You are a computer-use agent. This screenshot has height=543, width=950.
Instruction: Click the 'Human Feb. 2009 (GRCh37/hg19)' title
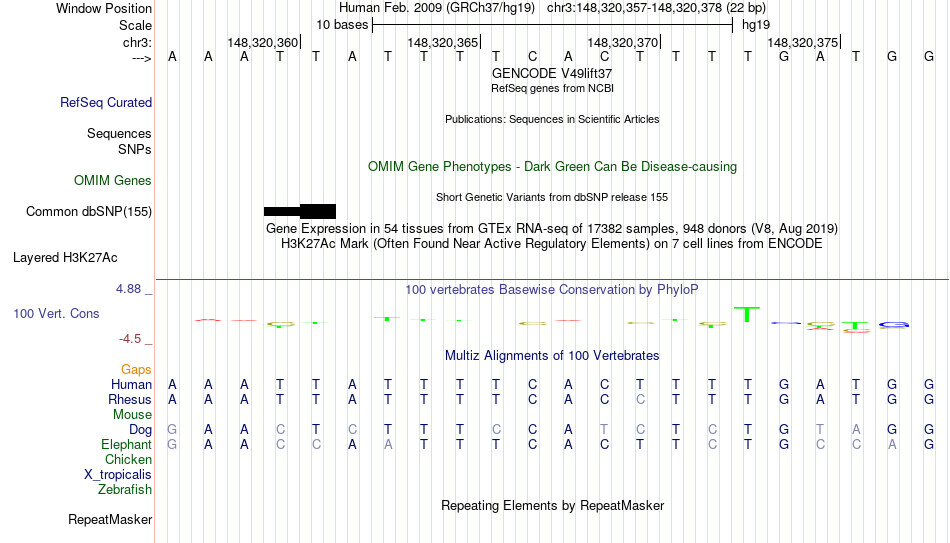tap(437, 8)
